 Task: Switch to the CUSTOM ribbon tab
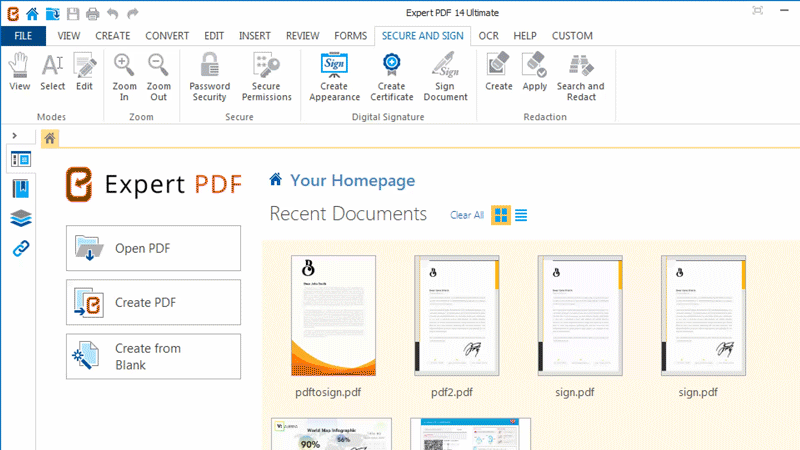(572, 36)
